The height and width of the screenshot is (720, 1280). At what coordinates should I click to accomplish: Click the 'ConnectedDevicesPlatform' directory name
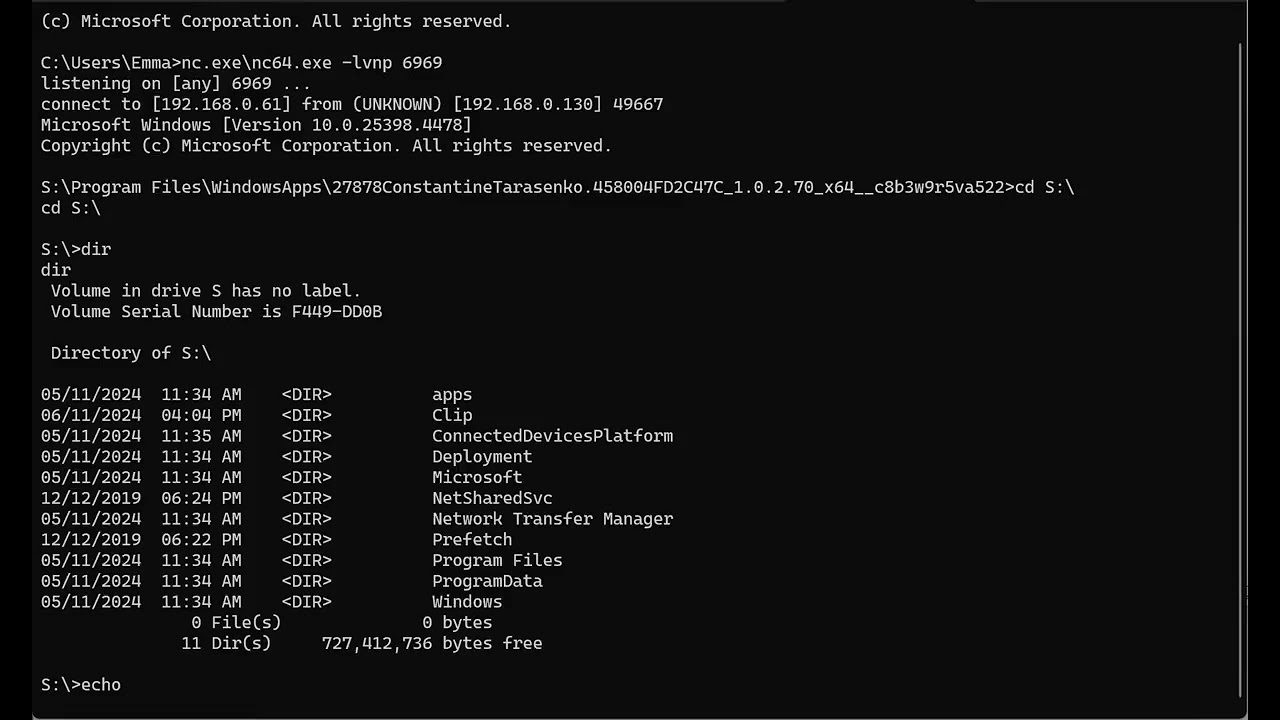[x=552, y=436]
